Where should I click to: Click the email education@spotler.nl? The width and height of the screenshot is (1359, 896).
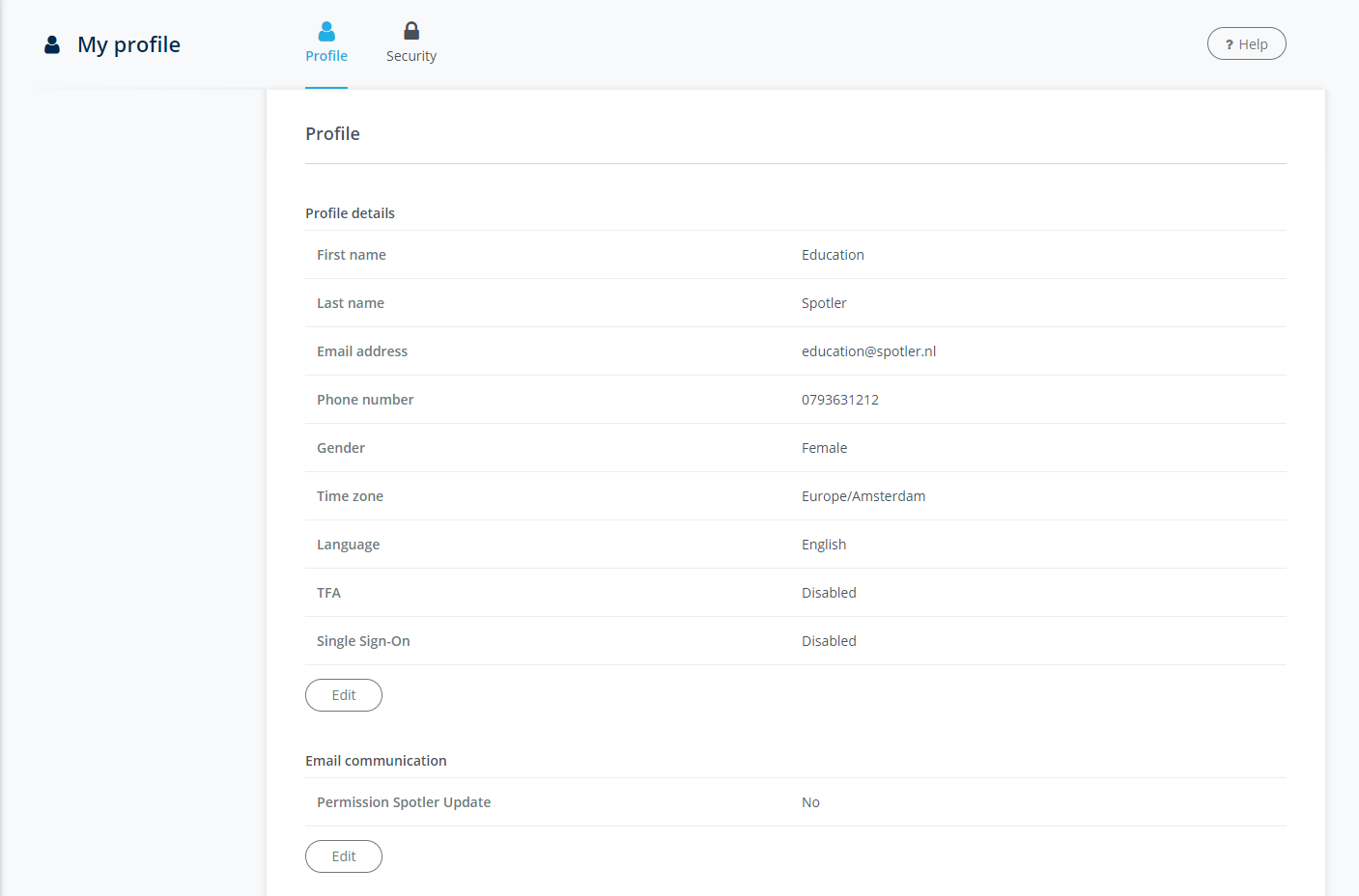868,351
